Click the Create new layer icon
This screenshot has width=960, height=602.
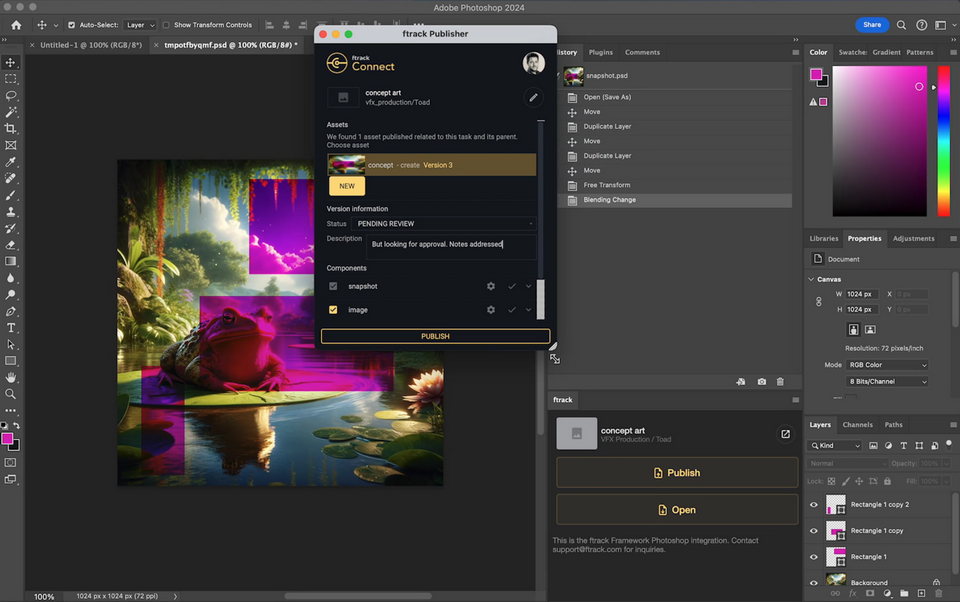click(x=920, y=592)
